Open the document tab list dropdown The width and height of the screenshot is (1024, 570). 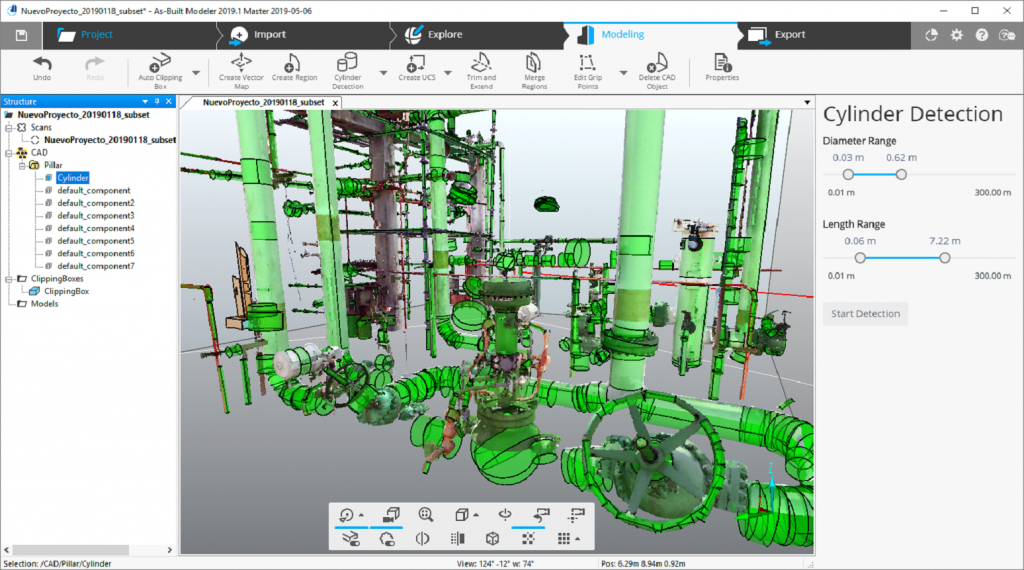pos(807,103)
